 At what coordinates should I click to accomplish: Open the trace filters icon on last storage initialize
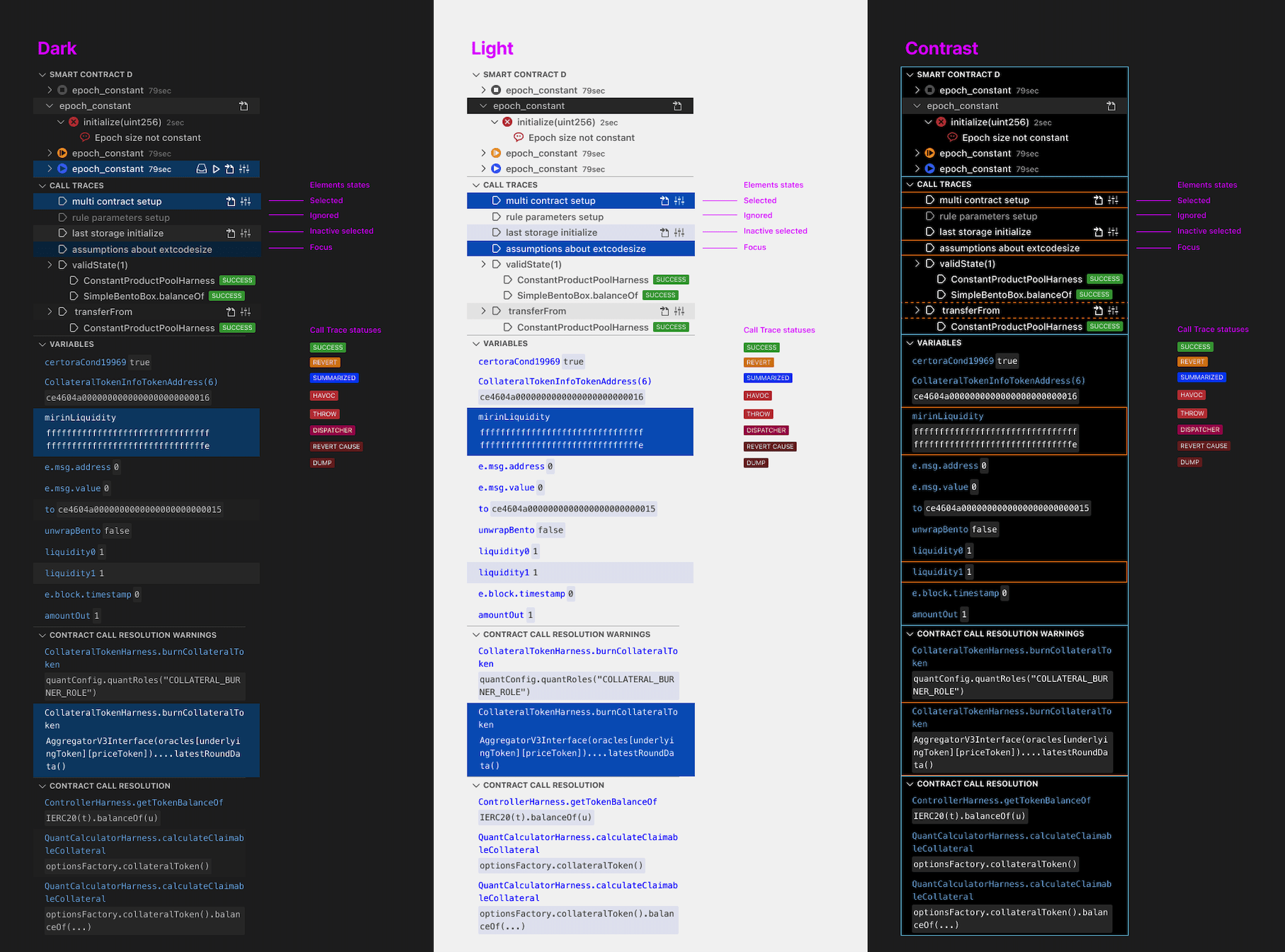click(244, 232)
